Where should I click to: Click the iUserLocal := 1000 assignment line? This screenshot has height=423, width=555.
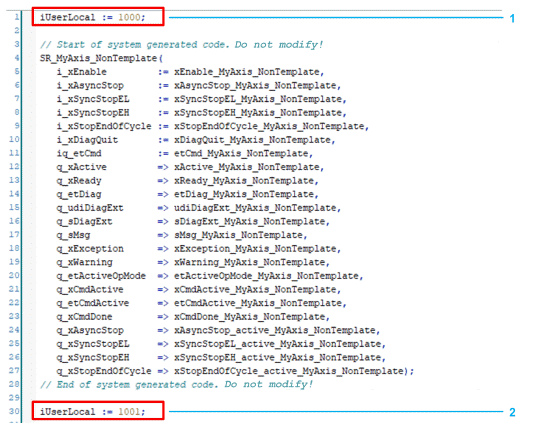click(x=92, y=17)
